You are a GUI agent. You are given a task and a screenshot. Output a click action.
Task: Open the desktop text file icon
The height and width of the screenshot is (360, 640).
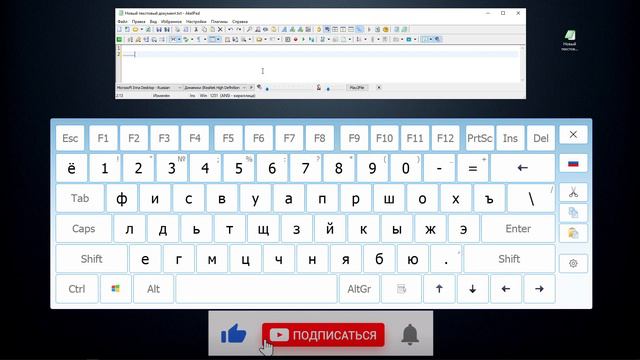(x=569, y=40)
